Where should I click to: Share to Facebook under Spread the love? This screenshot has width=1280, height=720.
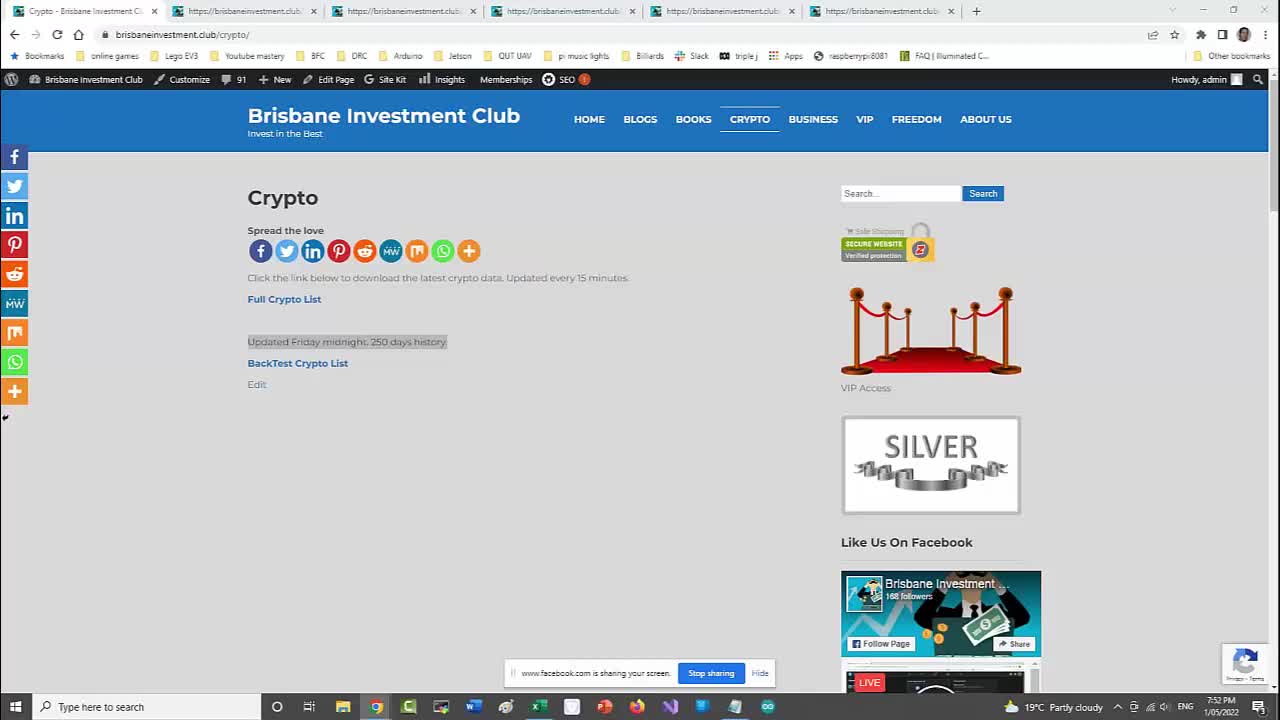(260, 251)
